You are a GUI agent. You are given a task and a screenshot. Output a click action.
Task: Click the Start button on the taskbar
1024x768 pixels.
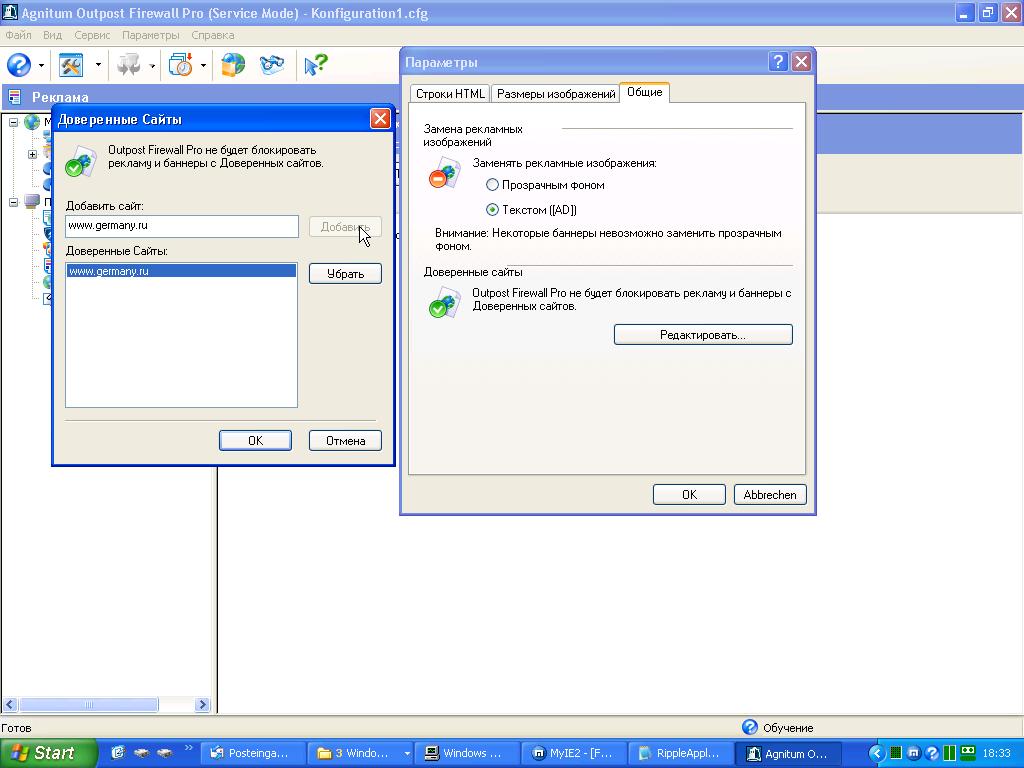[49, 753]
